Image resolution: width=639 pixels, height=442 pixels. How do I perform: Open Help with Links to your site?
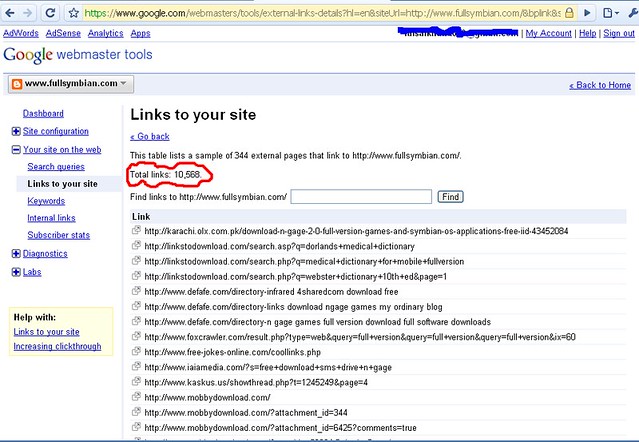46,332
